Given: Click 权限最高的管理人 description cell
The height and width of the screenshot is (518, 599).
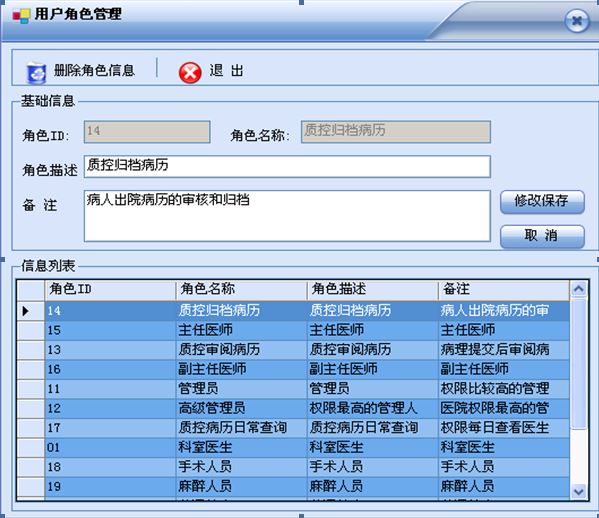Looking at the screenshot, I should click(372, 408).
